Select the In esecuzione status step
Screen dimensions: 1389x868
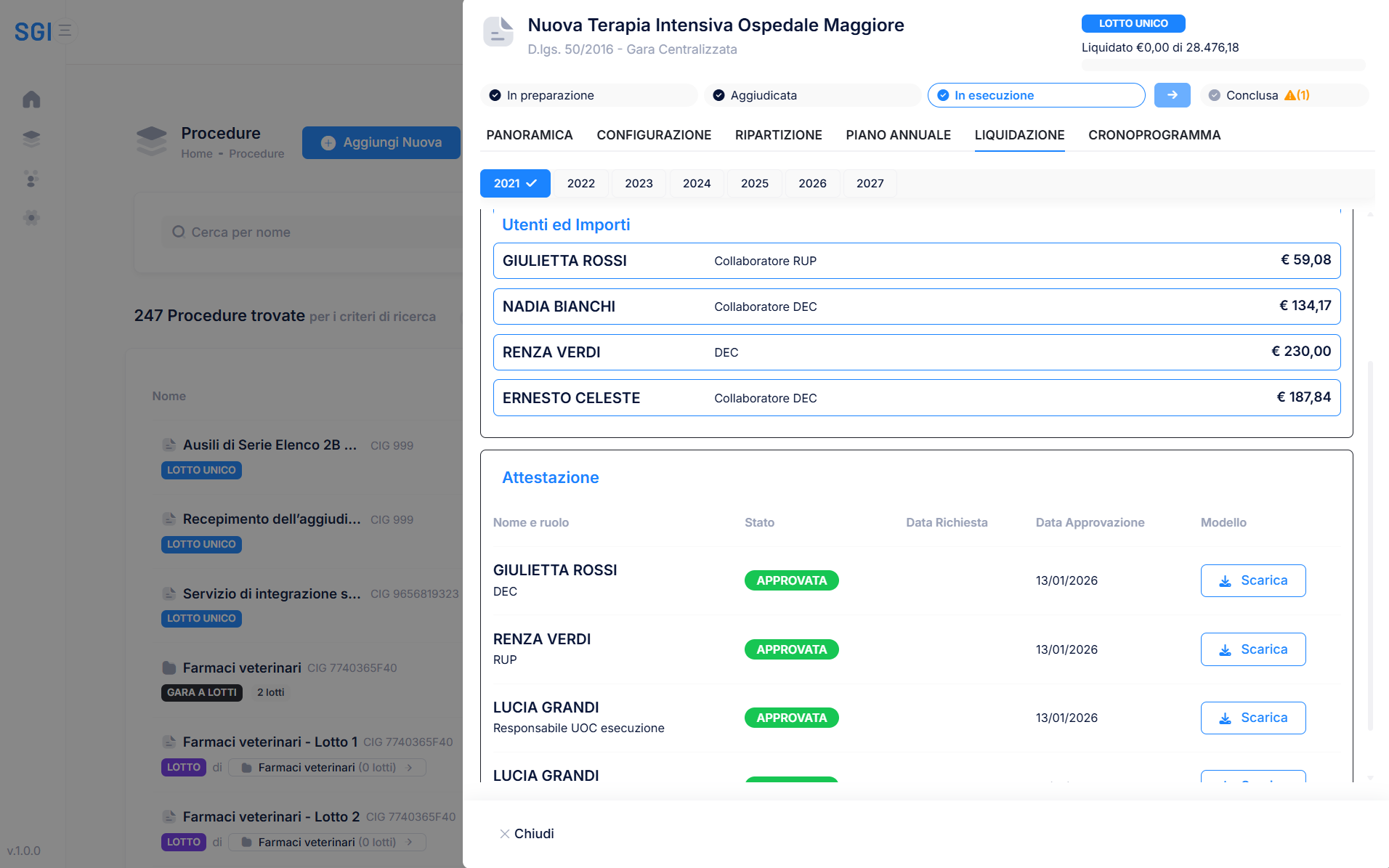[x=1035, y=95]
